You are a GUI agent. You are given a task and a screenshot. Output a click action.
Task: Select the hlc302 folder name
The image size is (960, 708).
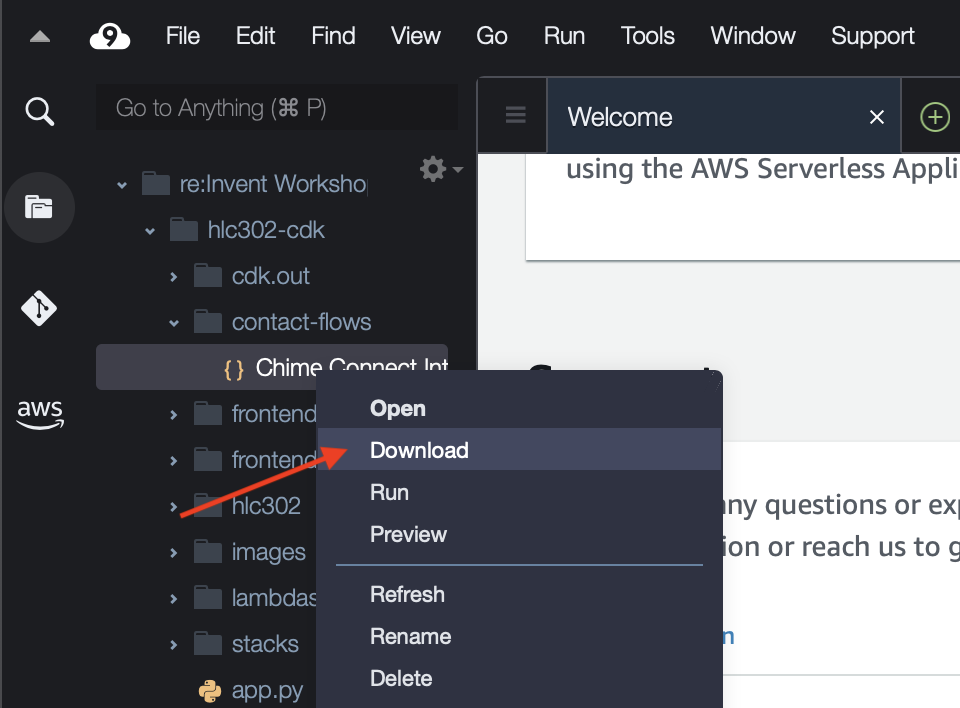(266, 506)
